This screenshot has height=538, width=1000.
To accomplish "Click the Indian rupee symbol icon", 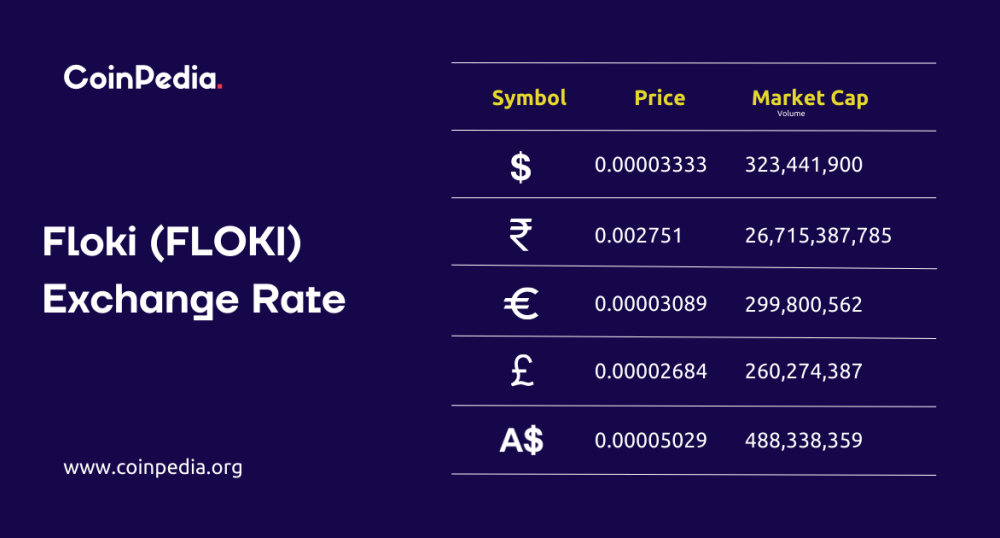I will pos(520,235).
